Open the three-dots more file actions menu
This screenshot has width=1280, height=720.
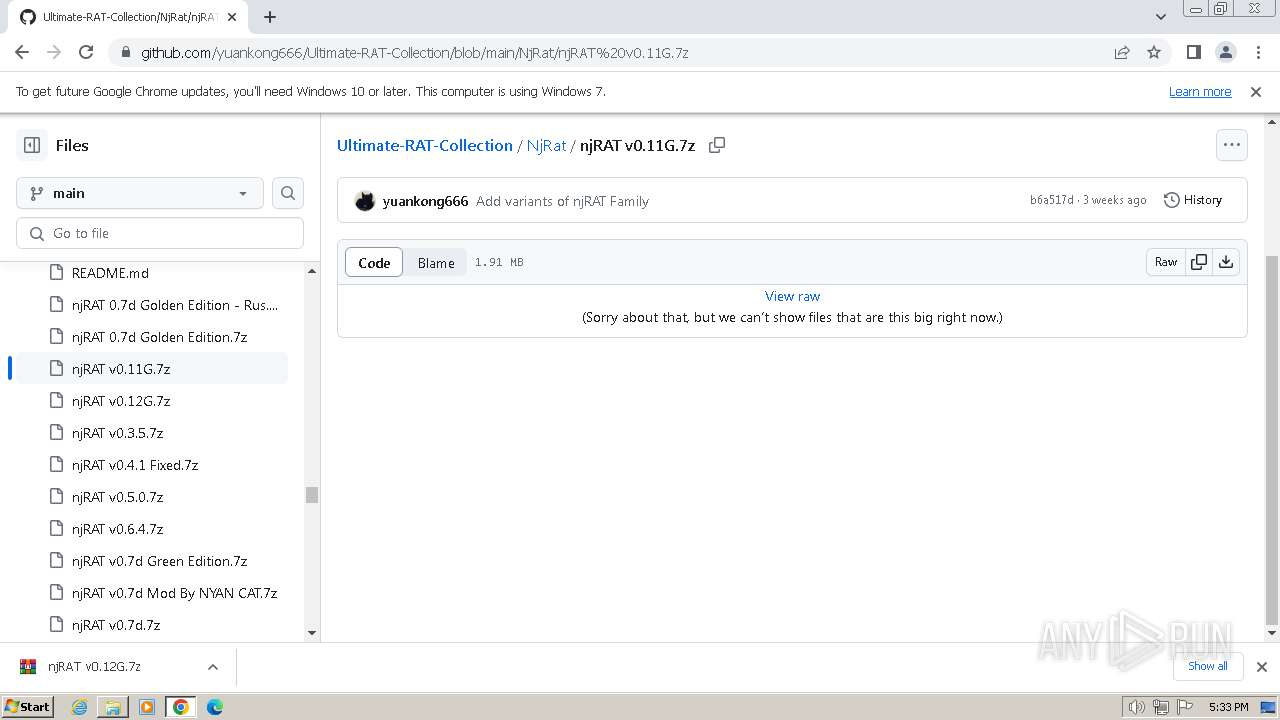1232,145
